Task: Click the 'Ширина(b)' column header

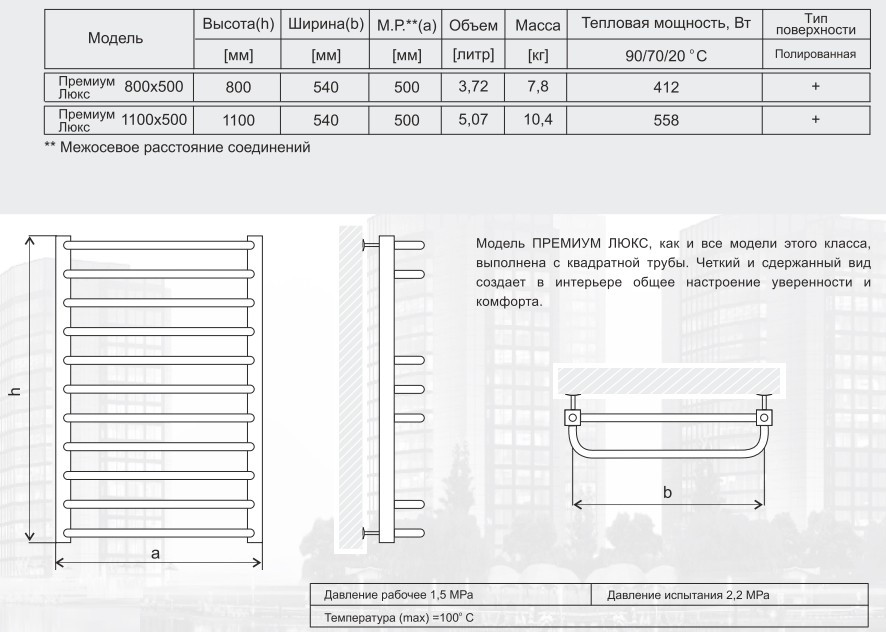Action: [x=326, y=23]
